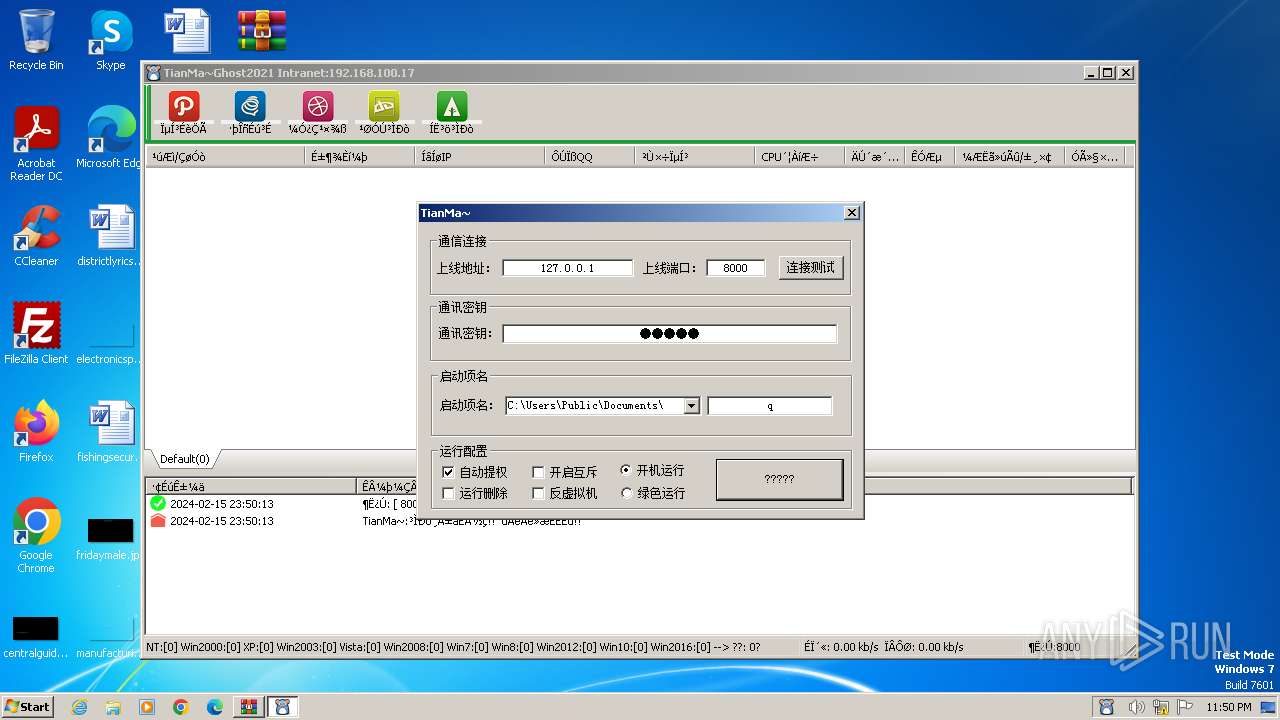Click the TianMa bear tray icon
This screenshot has width=1280, height=720.
tap(1106, 707)
